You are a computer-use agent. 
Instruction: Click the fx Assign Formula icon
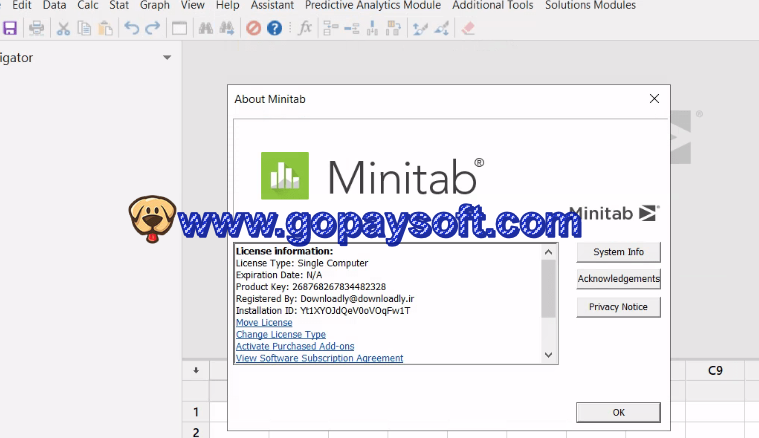304,28
